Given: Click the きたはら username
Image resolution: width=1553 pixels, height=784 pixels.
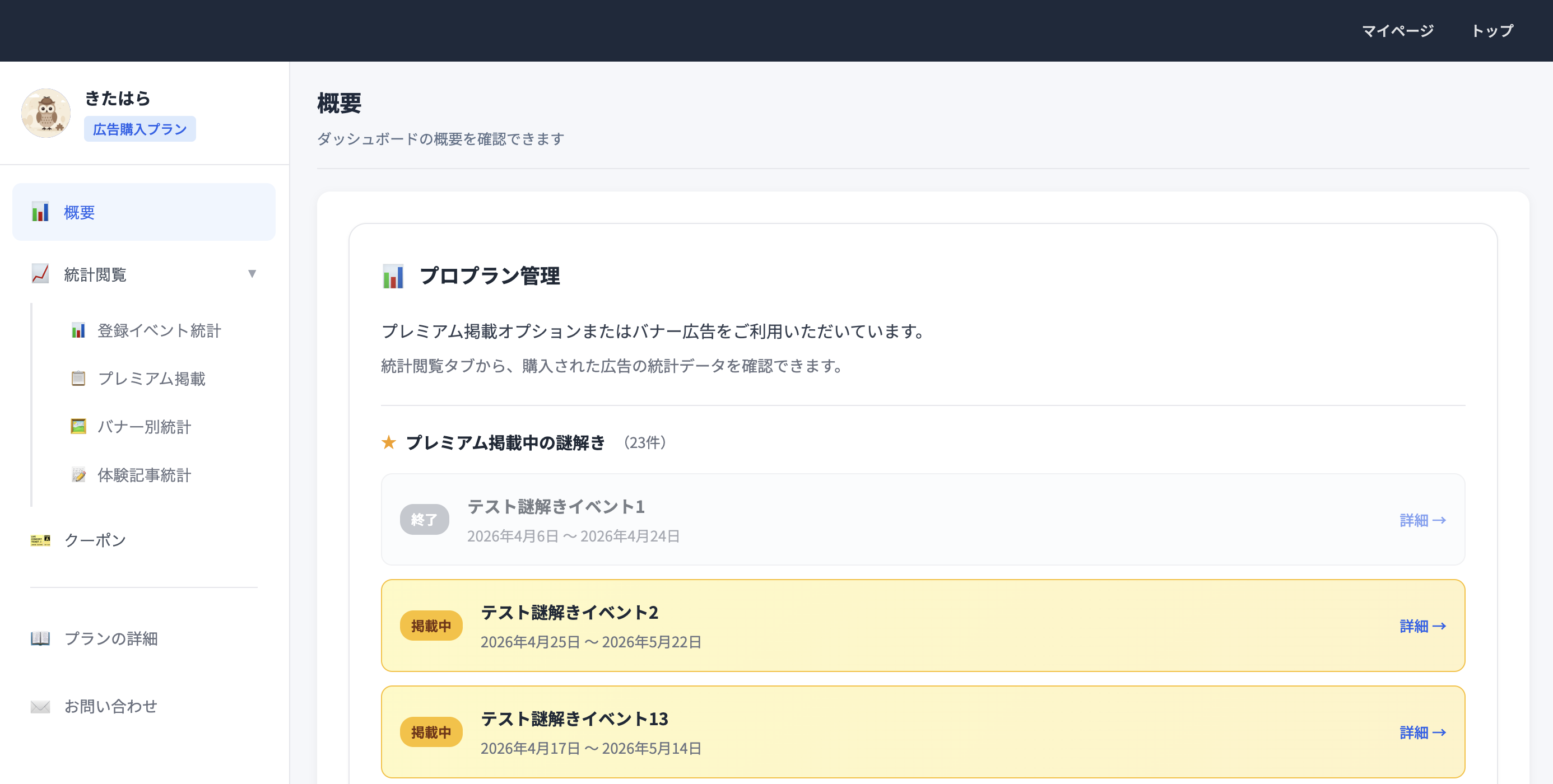Looking at the screenshot, I should (118, 98).
